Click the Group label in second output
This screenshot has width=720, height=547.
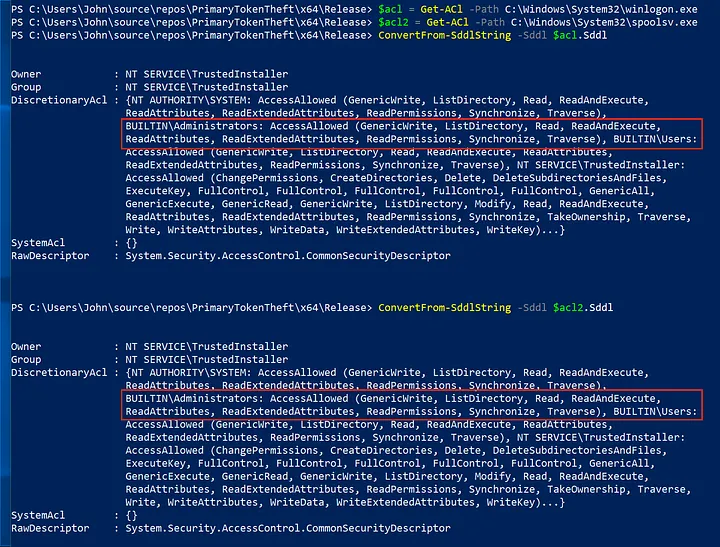(x=28, y=359)
